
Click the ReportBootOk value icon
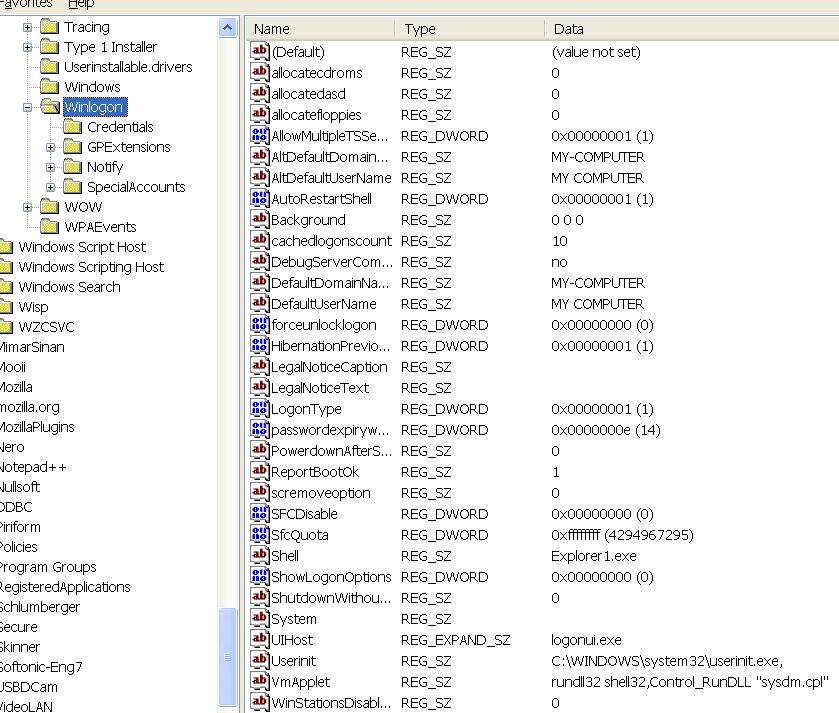tap(260, 471)
